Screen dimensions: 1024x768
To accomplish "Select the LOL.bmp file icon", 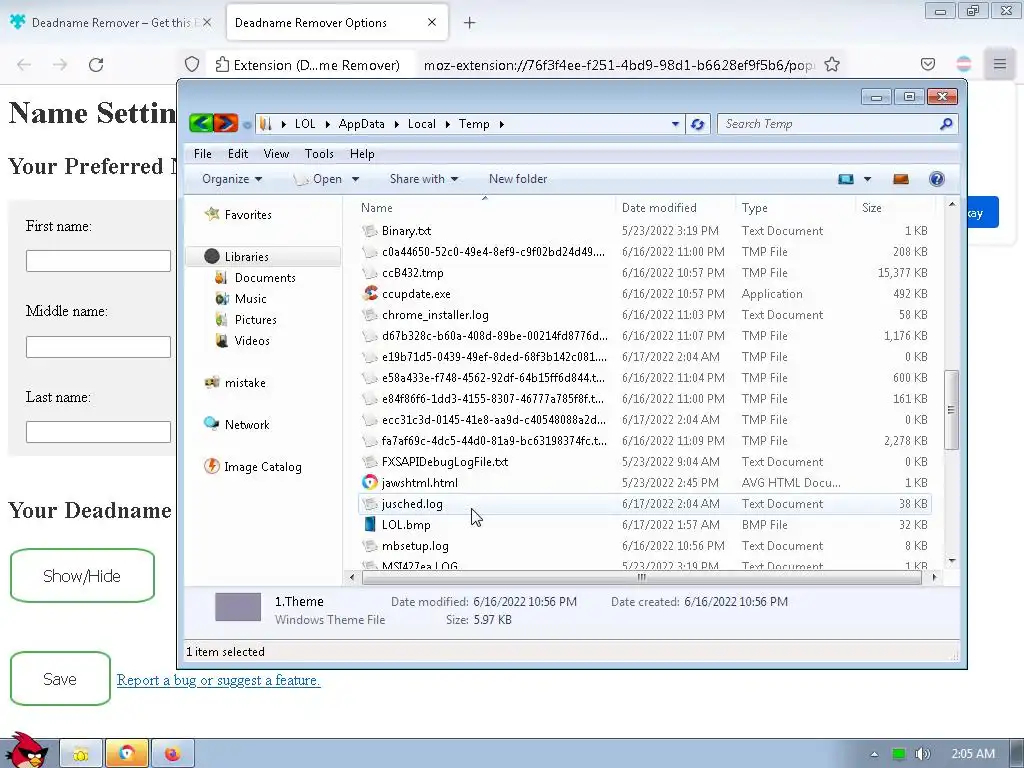I will click(370, 524).
